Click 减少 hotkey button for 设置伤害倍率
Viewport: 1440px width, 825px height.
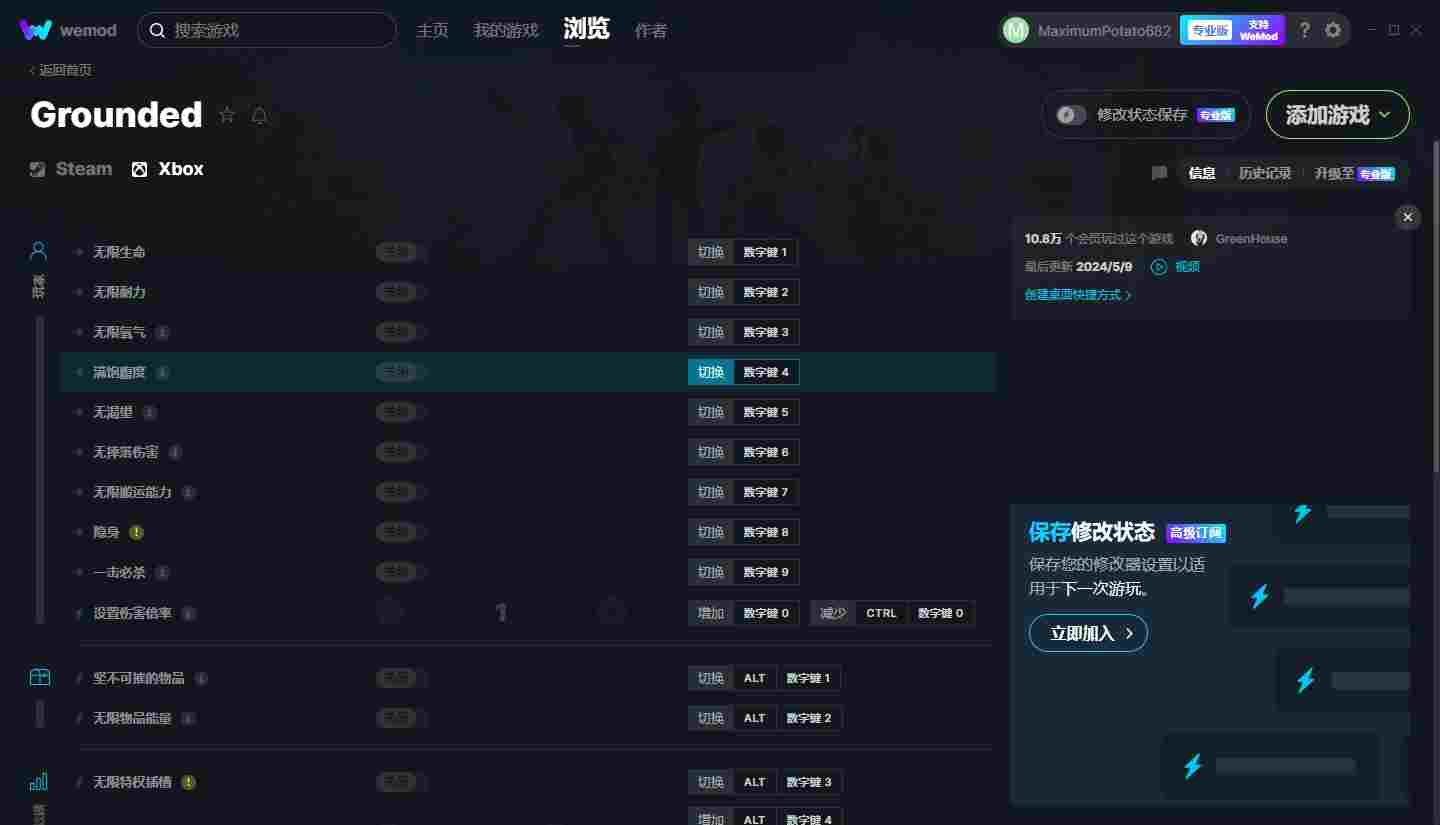[833, 613]
